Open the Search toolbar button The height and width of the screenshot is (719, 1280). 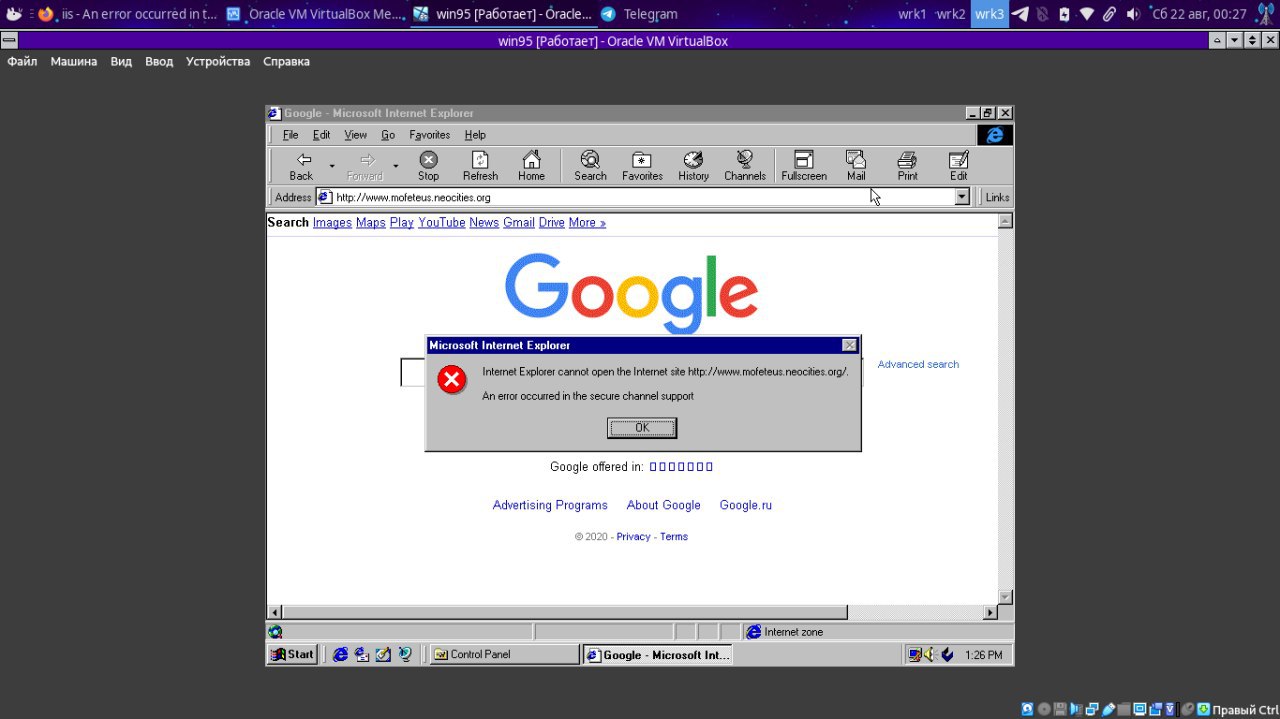point(590,166)
